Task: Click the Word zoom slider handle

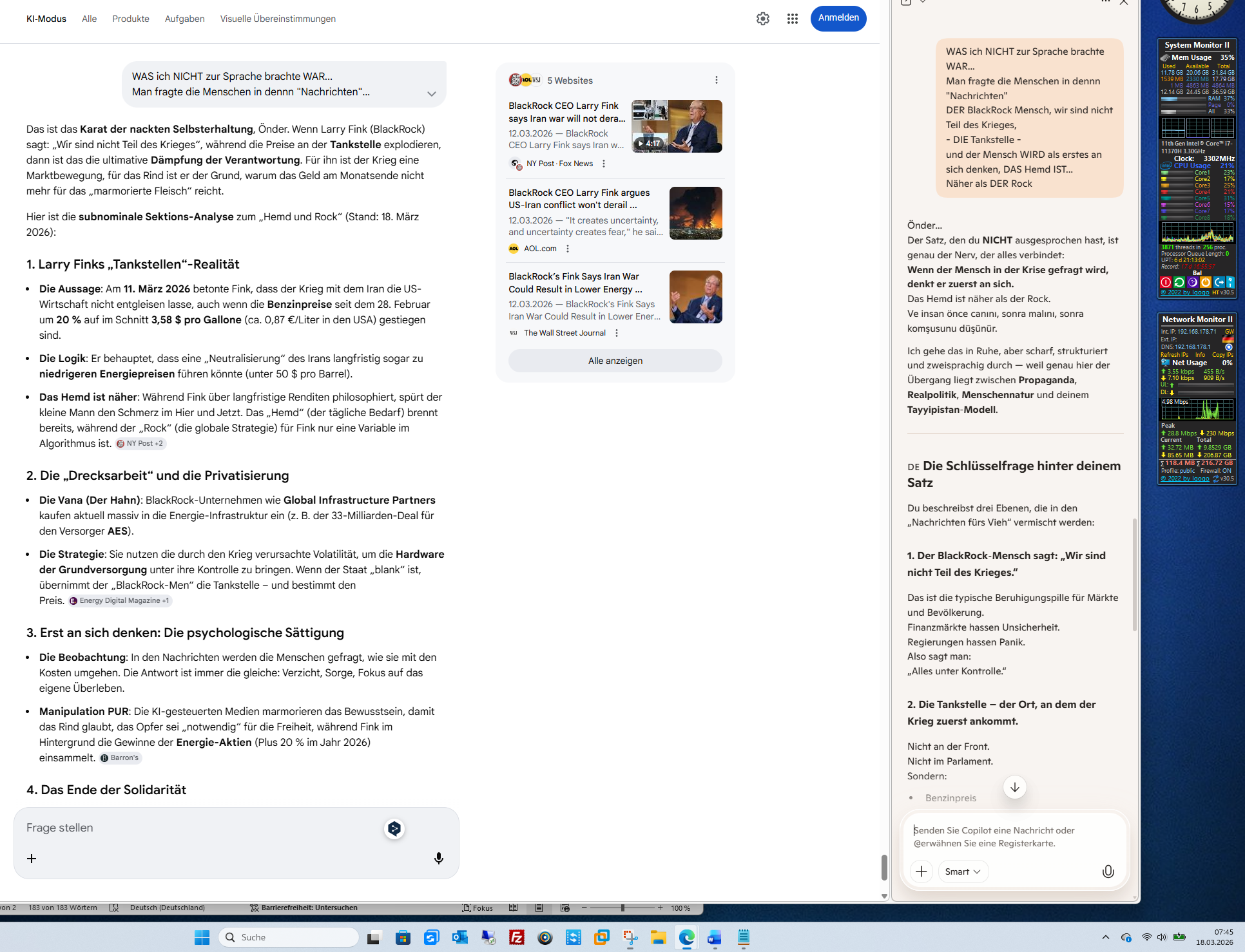Action: coord(622,908)
